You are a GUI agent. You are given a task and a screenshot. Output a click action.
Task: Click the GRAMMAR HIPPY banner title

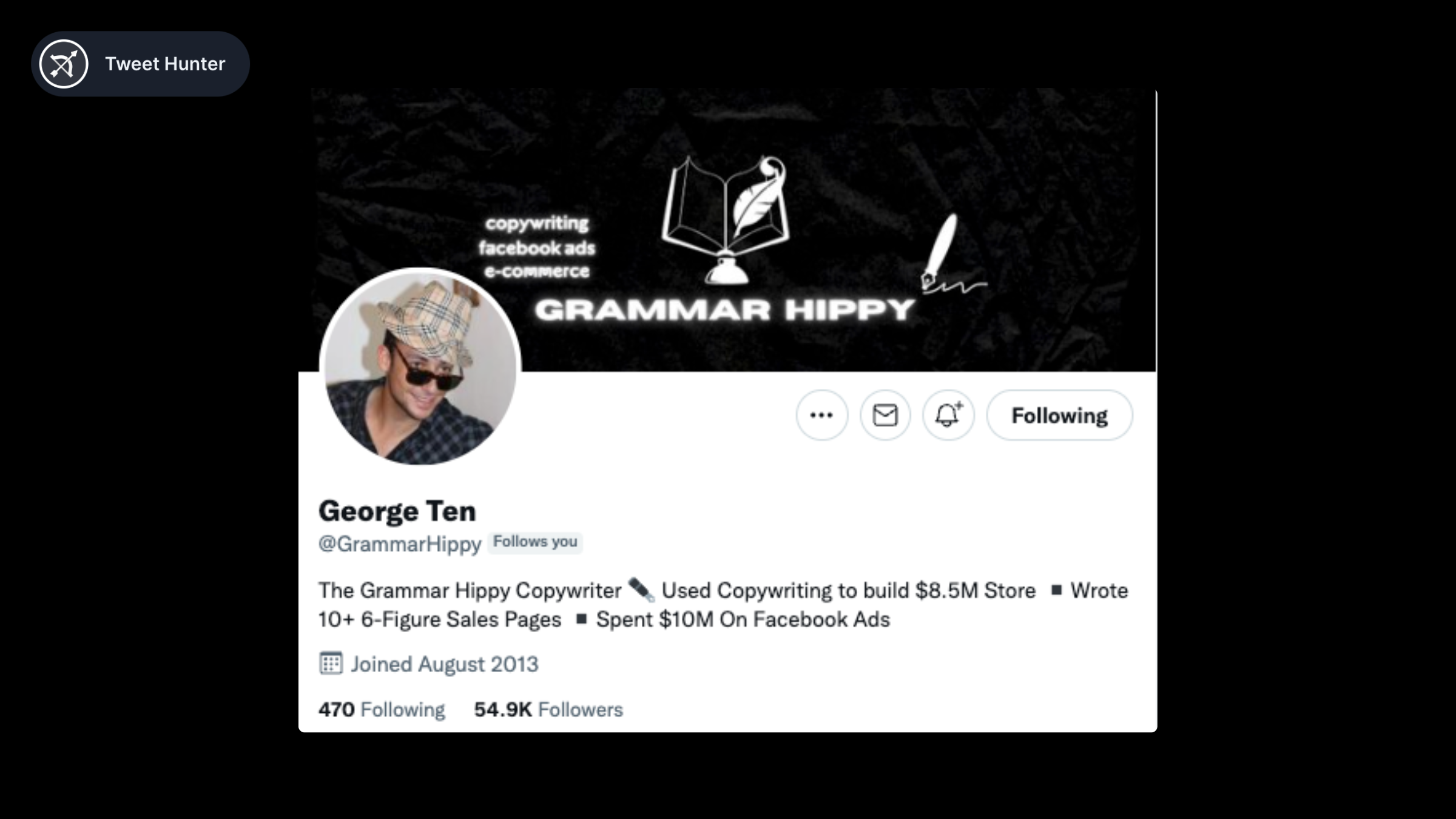[724, 310]
